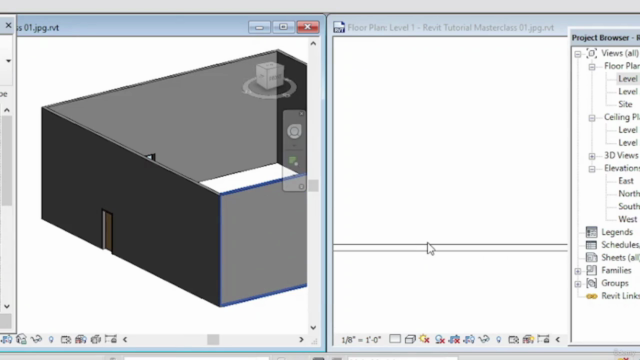Image resolution: width=640 pixels, height=360 pixels.
Task: Click the ViewCube in 3D view
Action: pos(270,76)
